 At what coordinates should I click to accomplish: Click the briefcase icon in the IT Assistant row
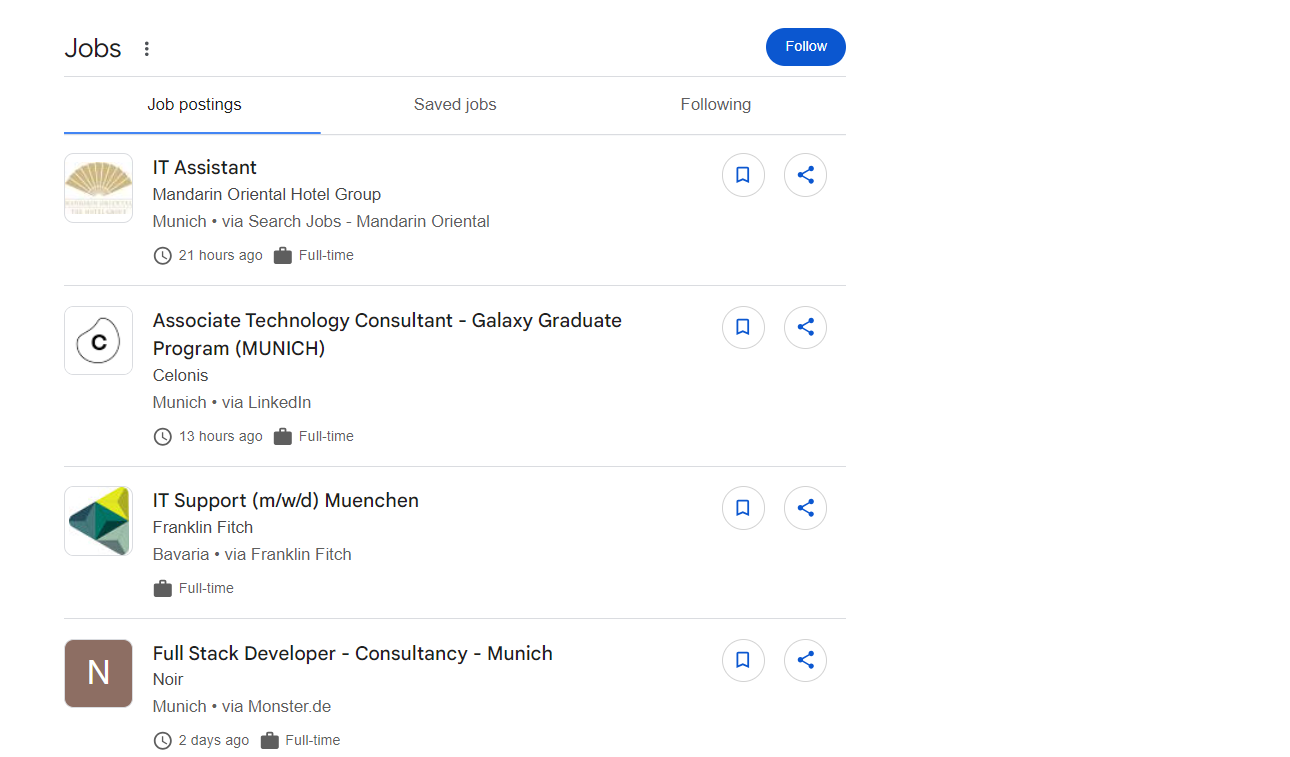(x=282, y=255)
